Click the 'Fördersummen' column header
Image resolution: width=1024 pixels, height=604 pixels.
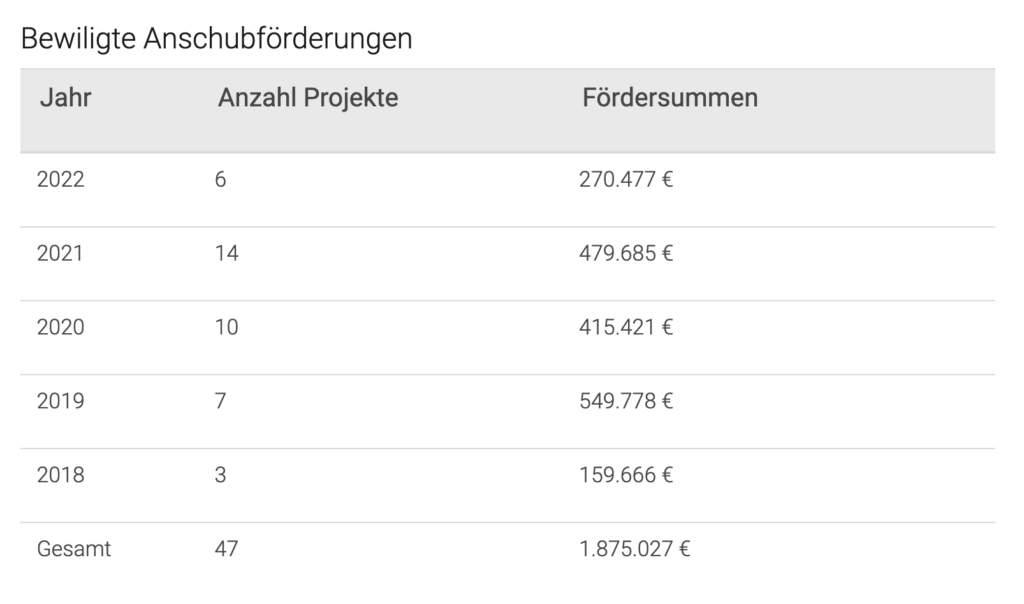(x=670, y=98)
